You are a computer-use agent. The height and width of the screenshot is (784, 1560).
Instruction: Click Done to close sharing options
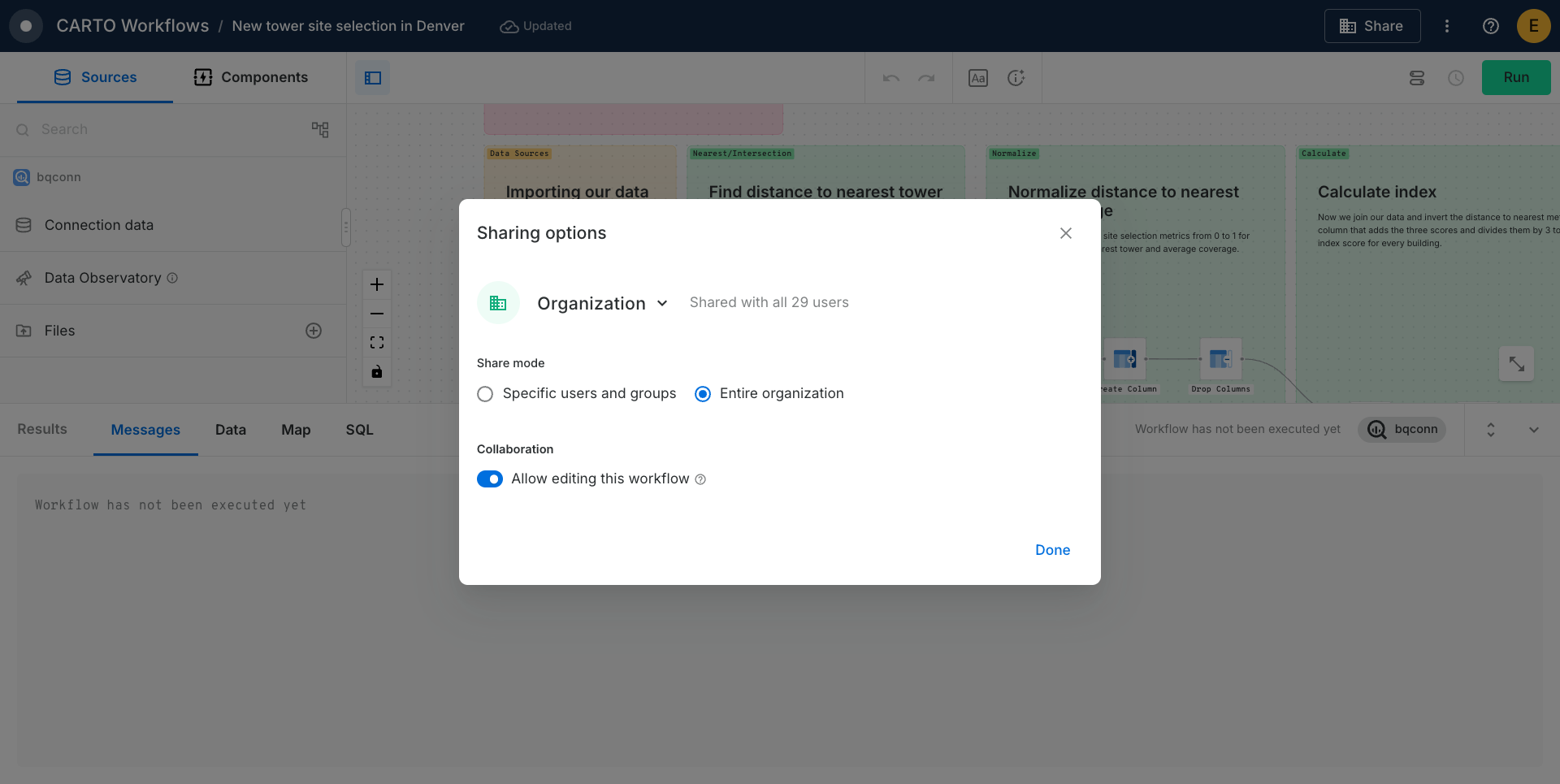1052,550
